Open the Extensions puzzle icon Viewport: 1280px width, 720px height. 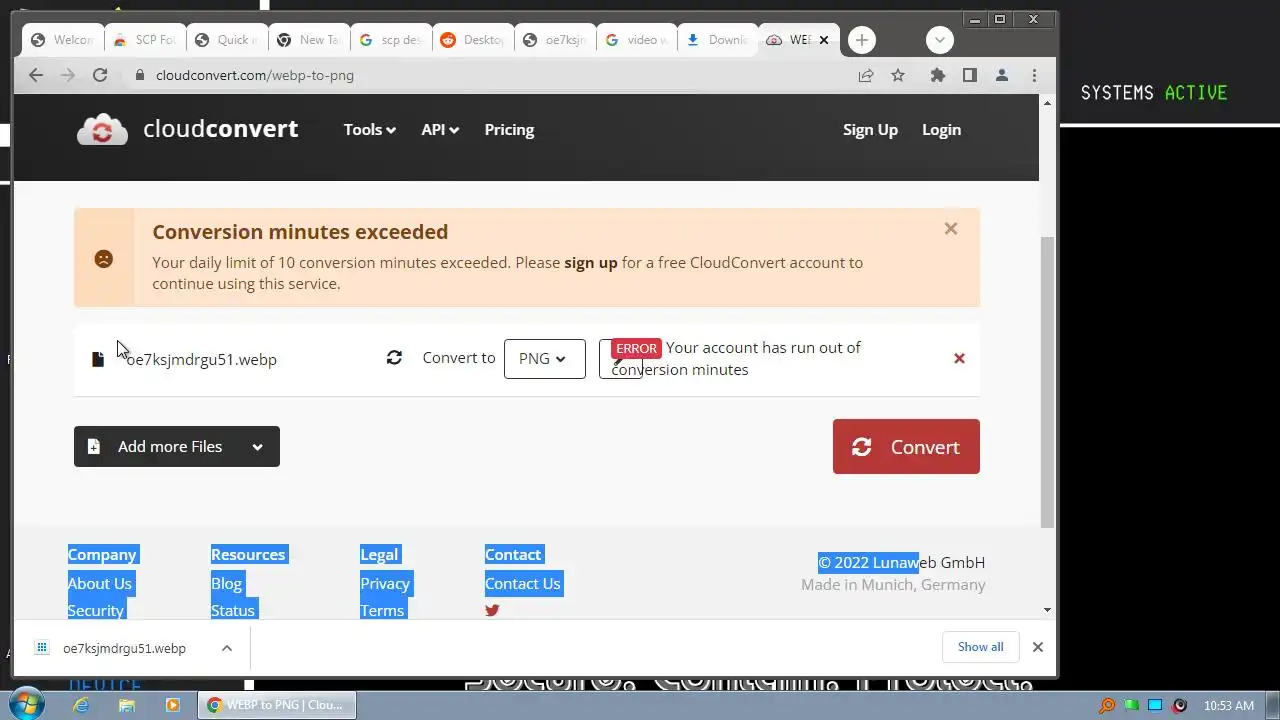point(937,75)
